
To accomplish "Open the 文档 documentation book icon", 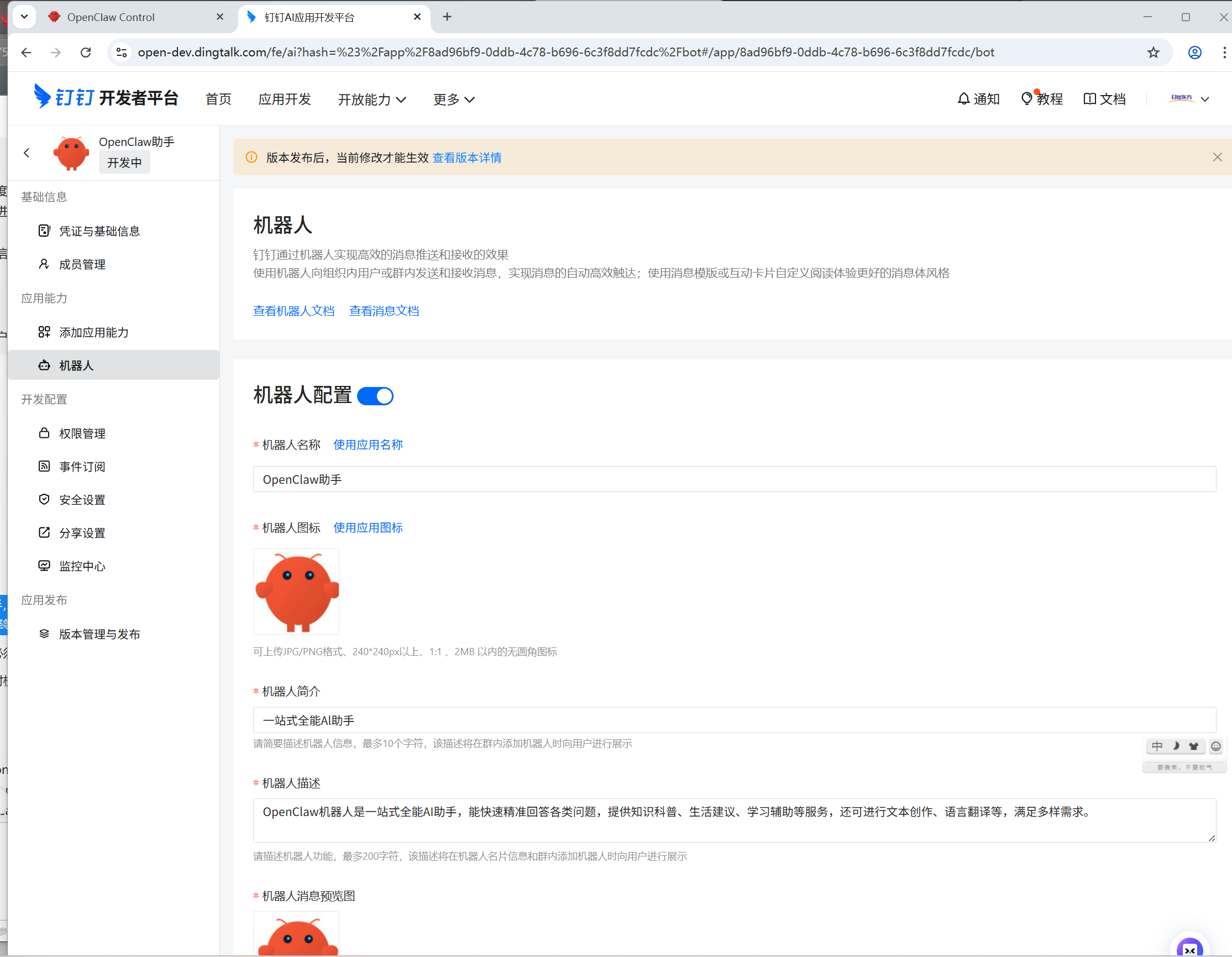I will click(x=1104, y=99).
